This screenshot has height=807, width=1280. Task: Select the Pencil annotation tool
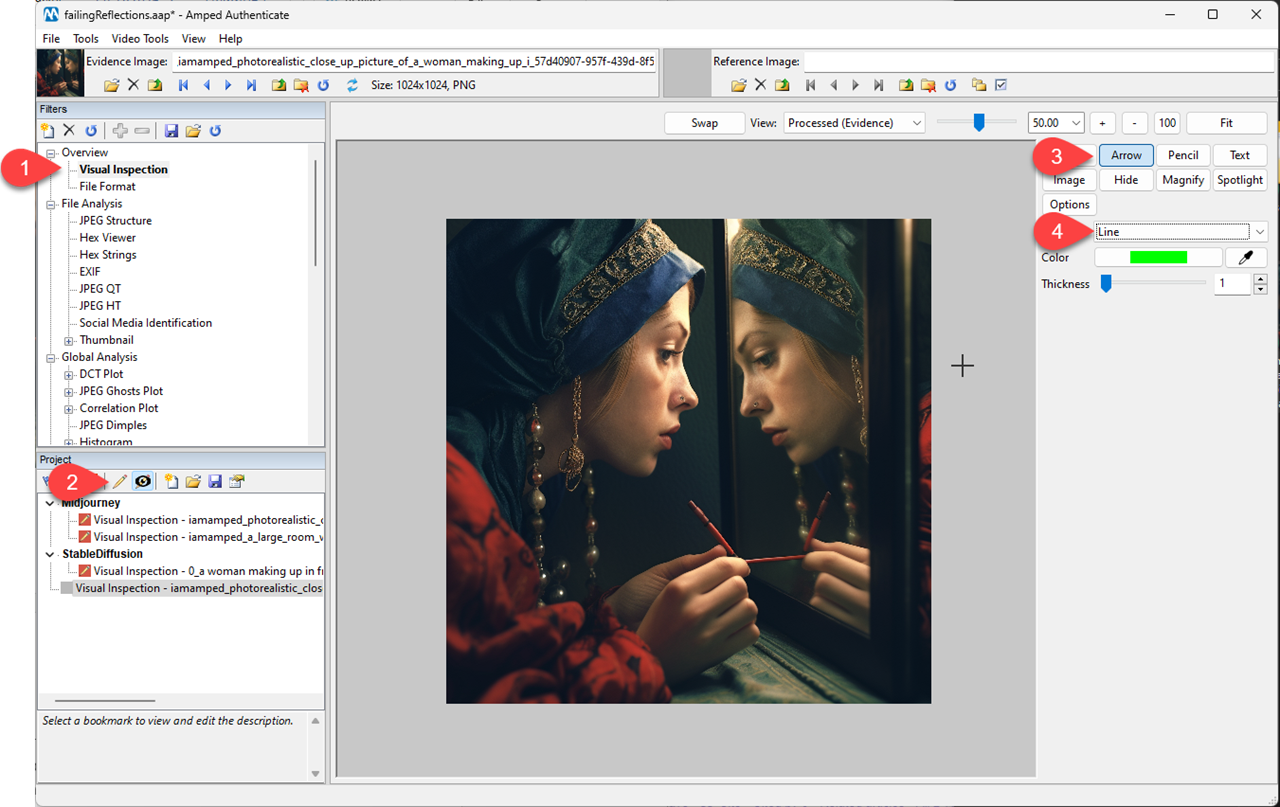1183,155
